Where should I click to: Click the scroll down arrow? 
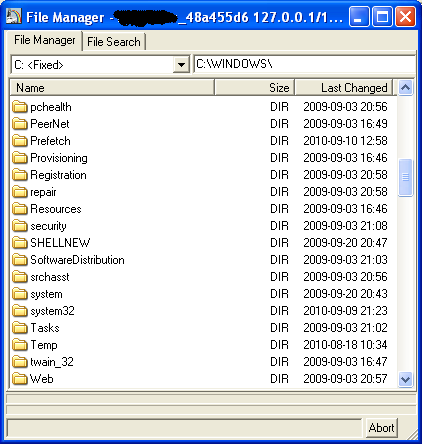coord(405,379)
